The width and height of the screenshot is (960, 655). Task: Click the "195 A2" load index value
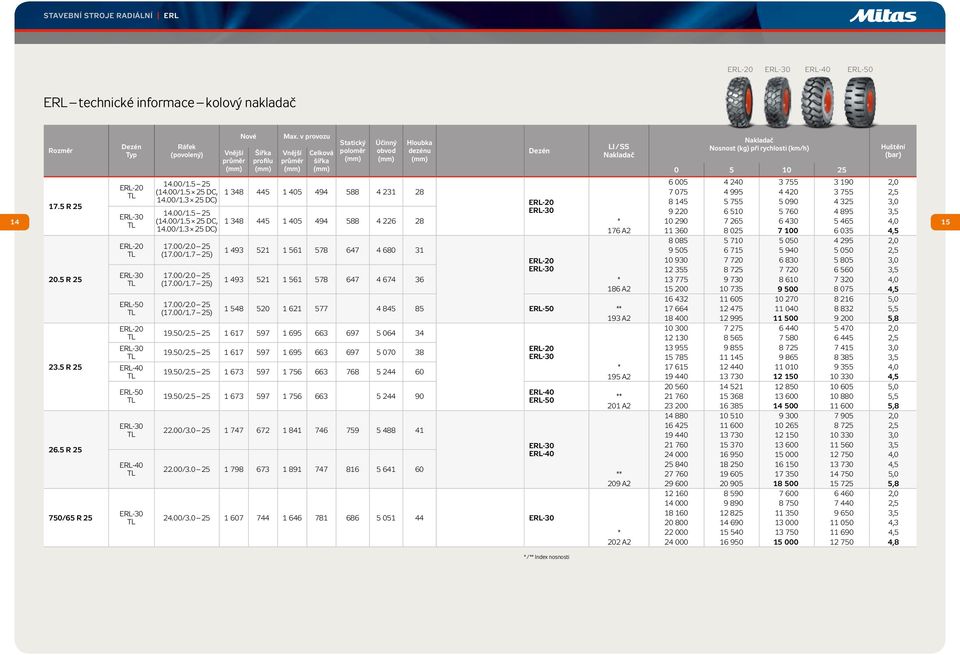(618, 376)
